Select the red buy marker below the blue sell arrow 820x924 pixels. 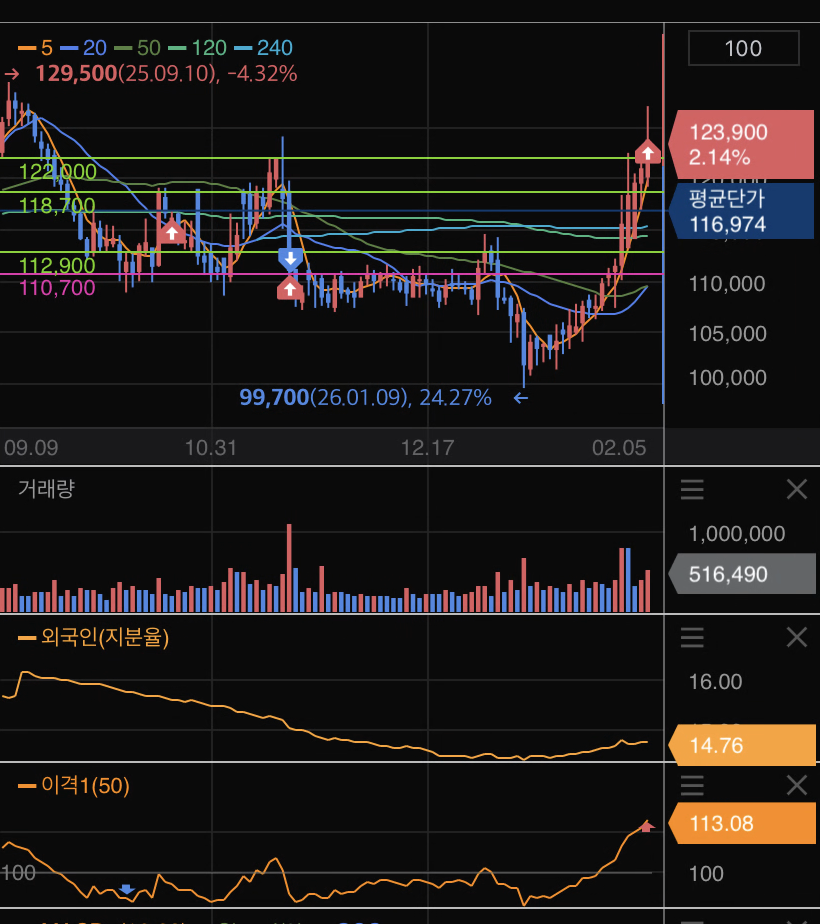pyautogui.click(x=289, y=289)
